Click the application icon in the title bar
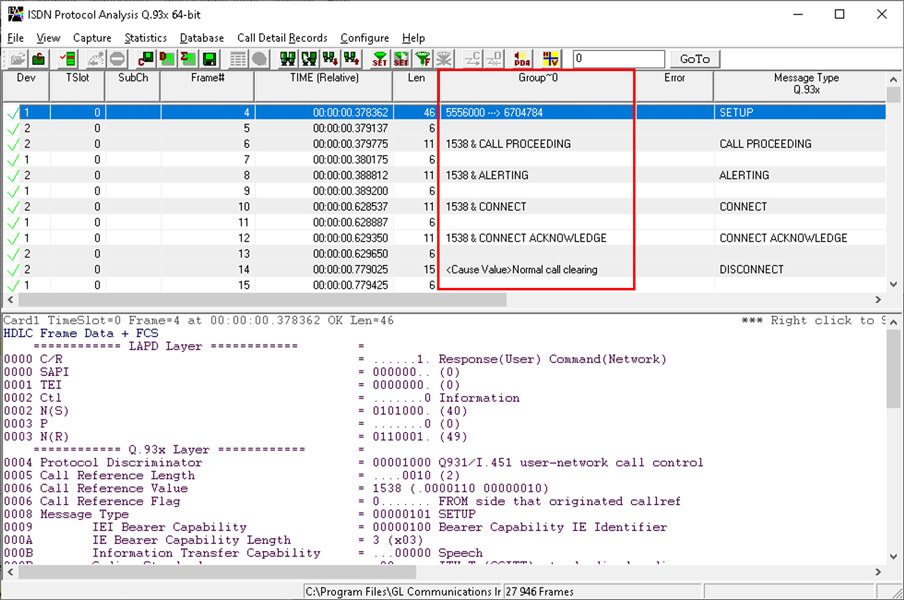The height and width of the screenshot is (600, 904). (x=15, y=14)
